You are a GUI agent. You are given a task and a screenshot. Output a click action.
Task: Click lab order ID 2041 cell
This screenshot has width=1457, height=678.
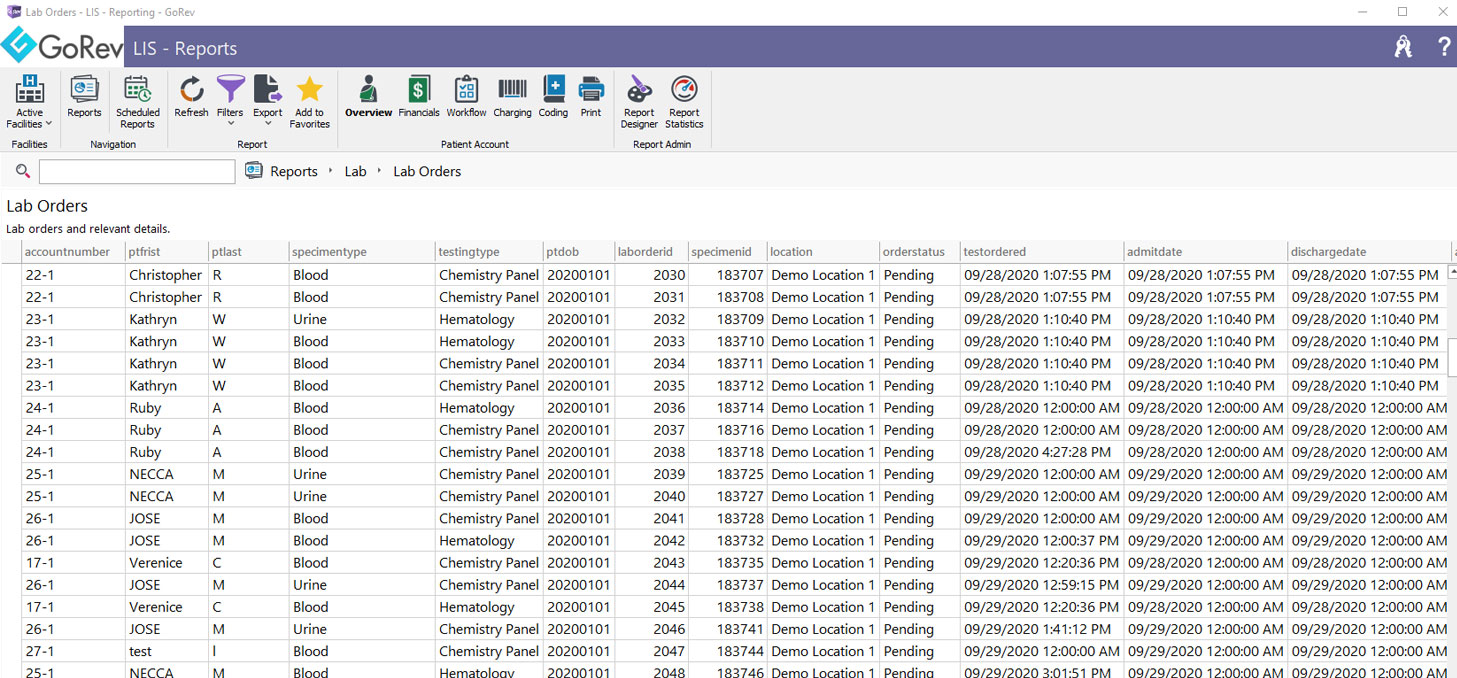click(x=652, y=518)
